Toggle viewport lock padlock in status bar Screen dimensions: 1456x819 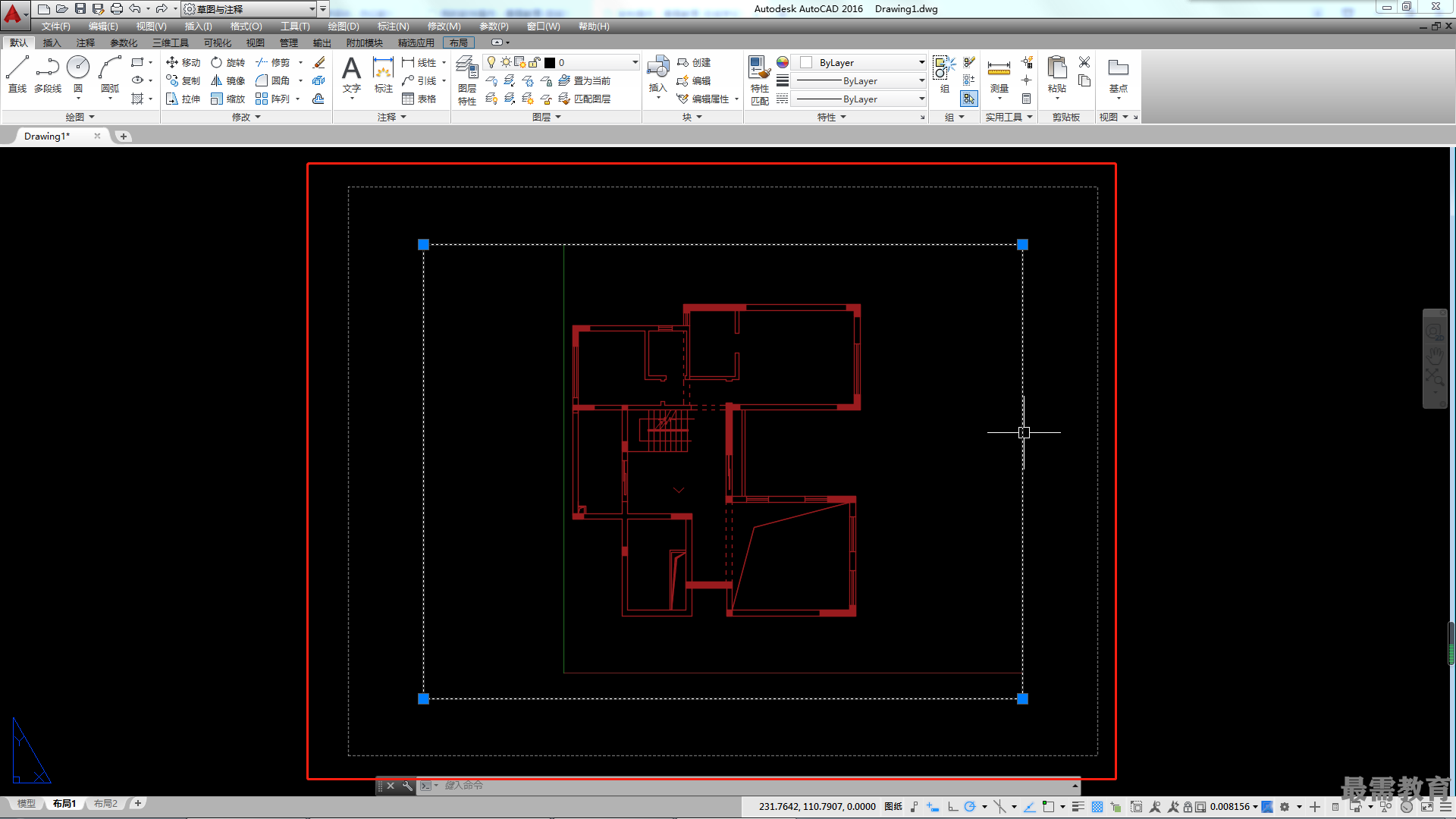(x=1188, y=807)
